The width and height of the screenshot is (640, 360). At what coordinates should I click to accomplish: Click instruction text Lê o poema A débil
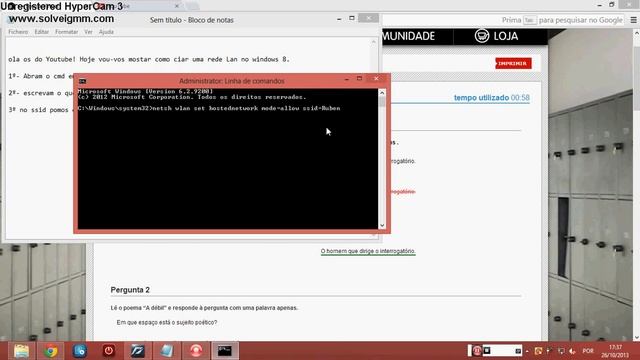point(204,308)
